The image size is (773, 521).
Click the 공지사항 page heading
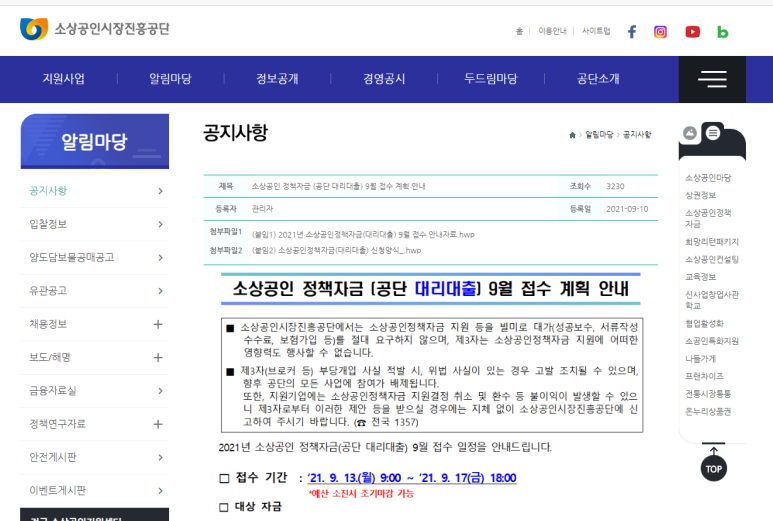click(236, 133)
